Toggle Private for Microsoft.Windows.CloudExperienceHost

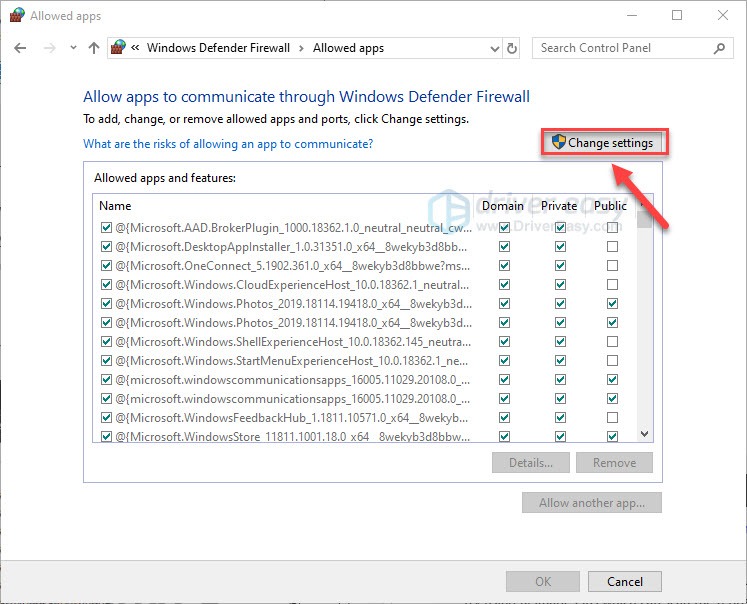coord(560,284)
